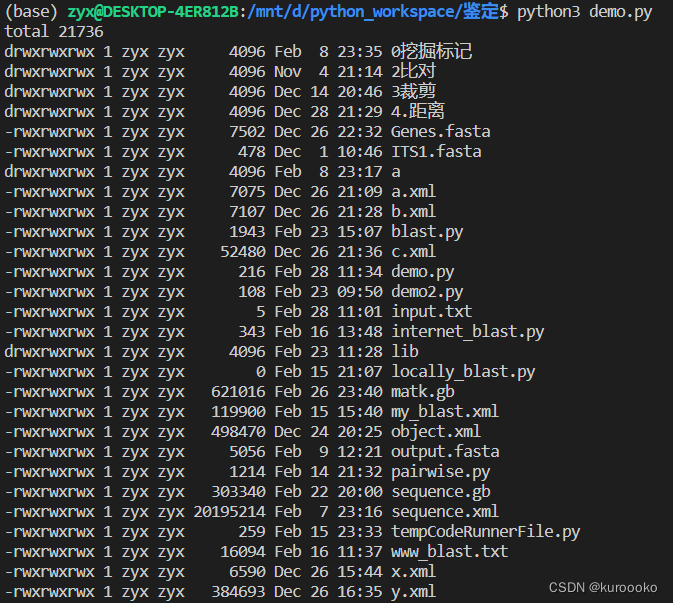Screen dimensions: 673x603
Task: Click the file name c.xml
Action: click(413, 252)
